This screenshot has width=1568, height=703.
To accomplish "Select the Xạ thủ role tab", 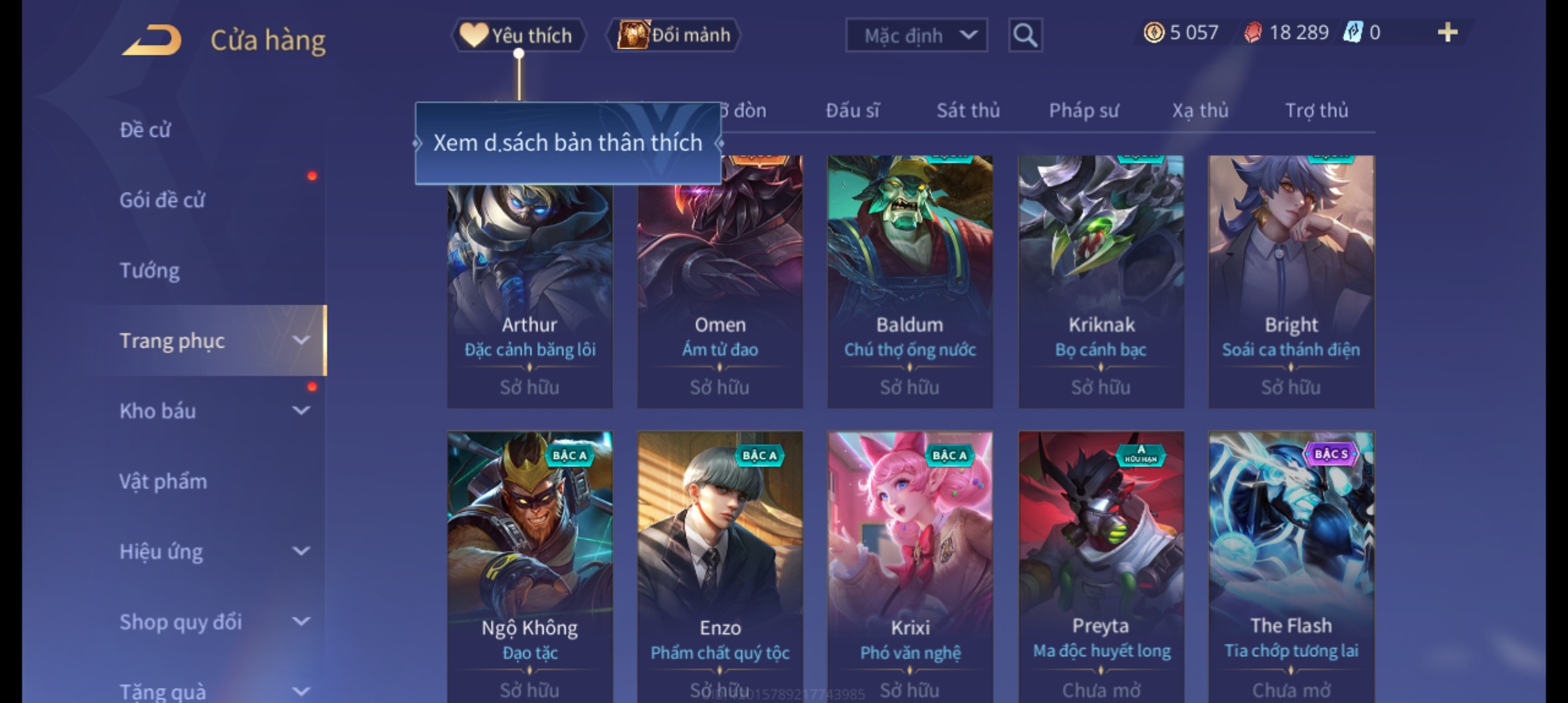I will 1200,111.
